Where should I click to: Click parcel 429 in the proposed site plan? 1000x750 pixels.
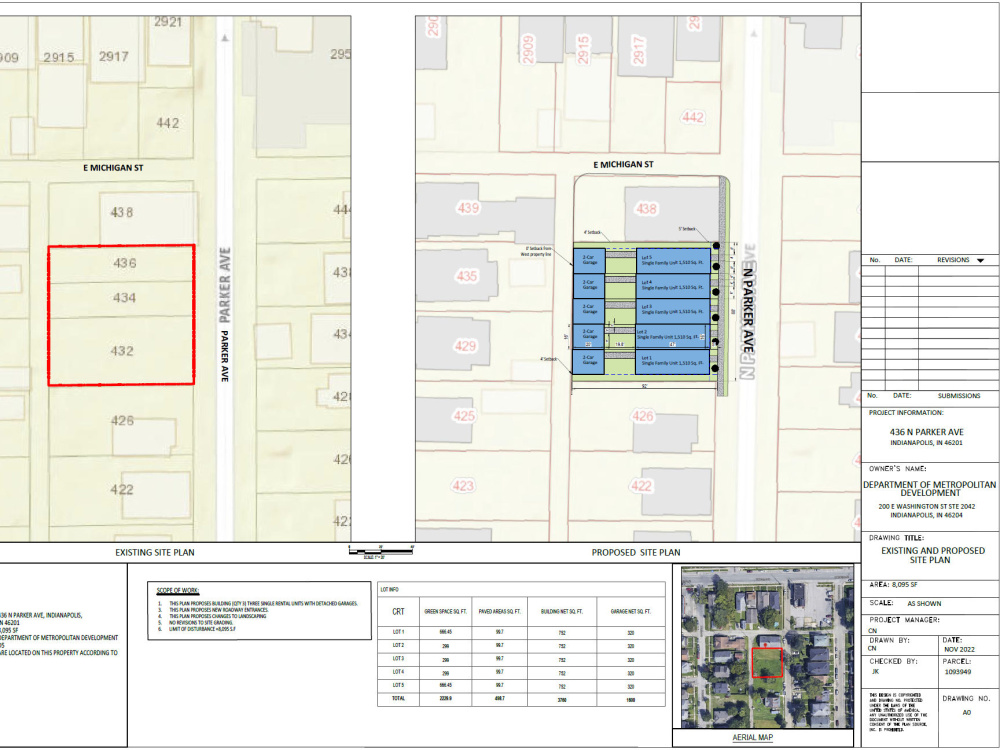click(x=465, y=346)
